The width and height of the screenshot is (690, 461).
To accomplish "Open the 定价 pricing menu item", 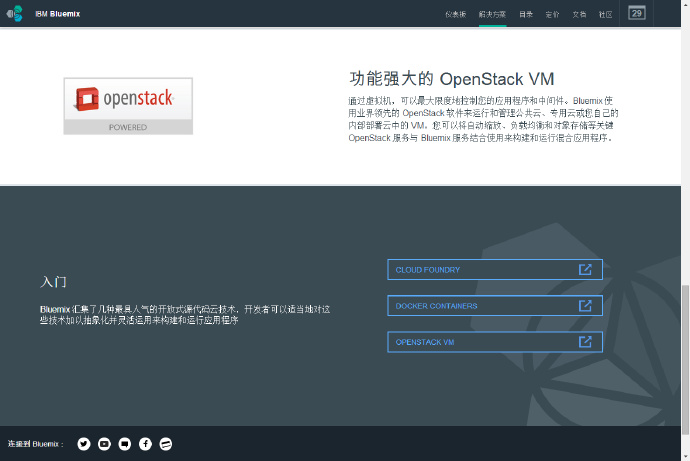I will click(552, 15).
